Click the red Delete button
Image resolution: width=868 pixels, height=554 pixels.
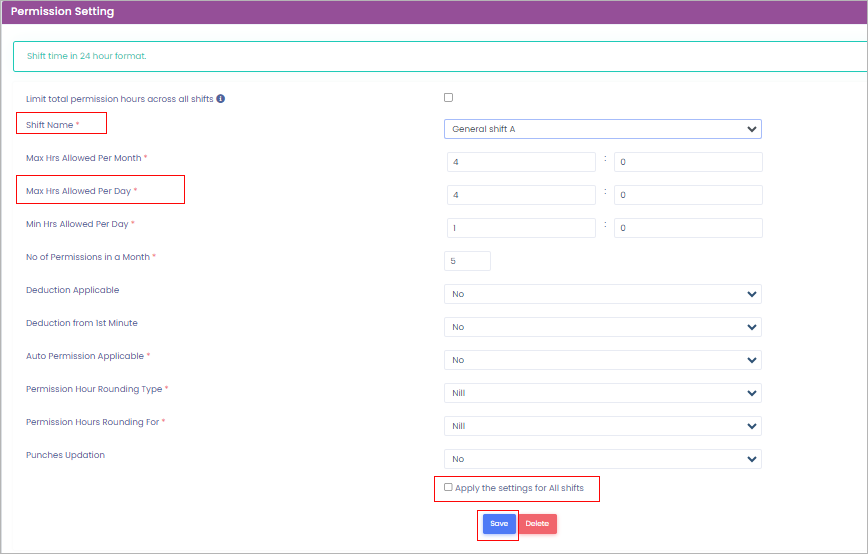click(x=537, y=524)
